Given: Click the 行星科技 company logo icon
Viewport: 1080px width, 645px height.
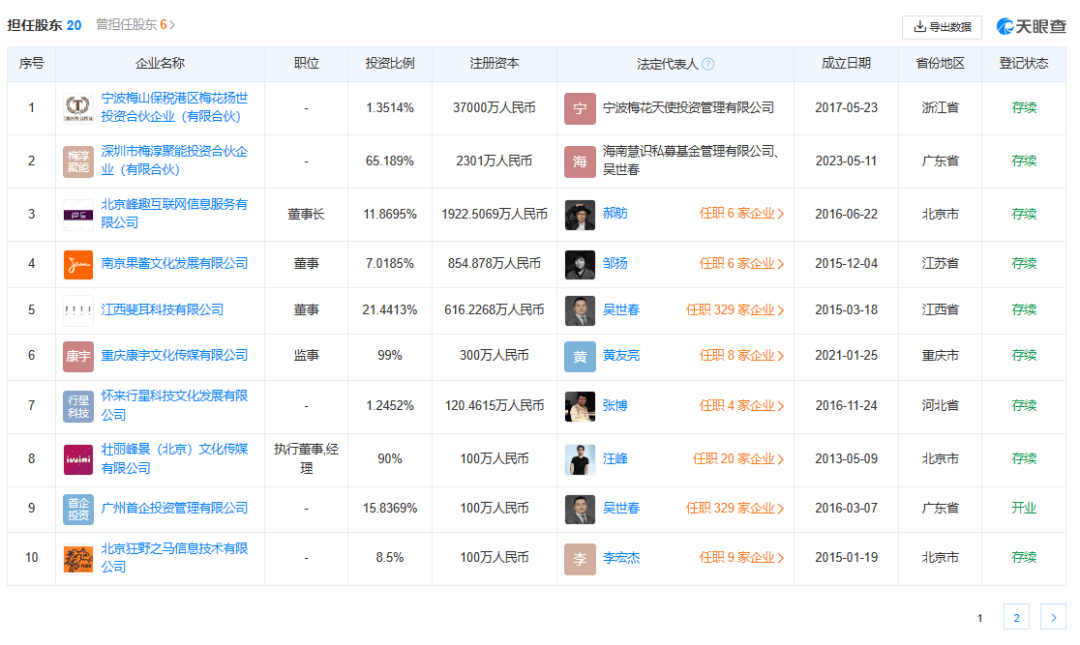Looking at the screenshot, I should coord(78,406).
